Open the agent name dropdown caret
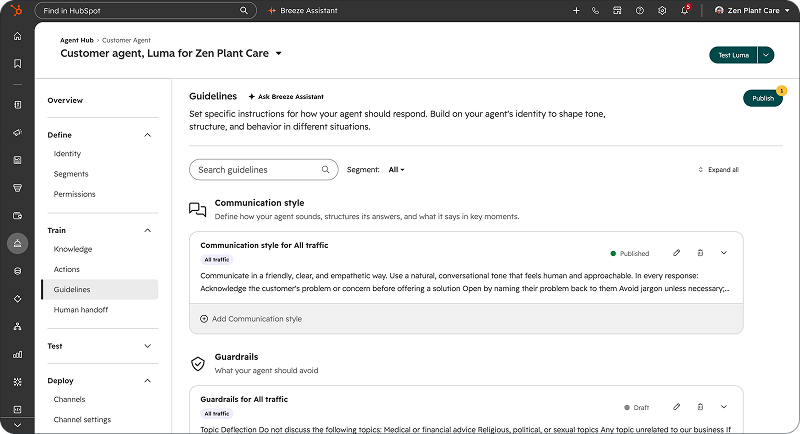This screenshot has width=800, height=434. pyautogui.click(x=279, y=54)
